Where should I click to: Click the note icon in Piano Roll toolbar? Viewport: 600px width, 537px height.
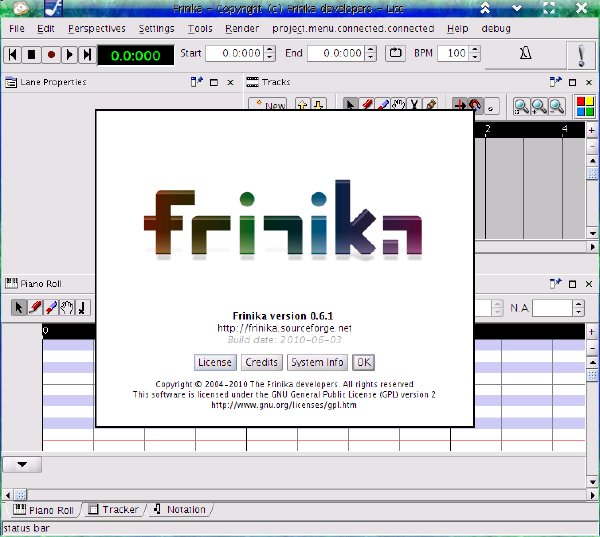click(x=83, y=307)
